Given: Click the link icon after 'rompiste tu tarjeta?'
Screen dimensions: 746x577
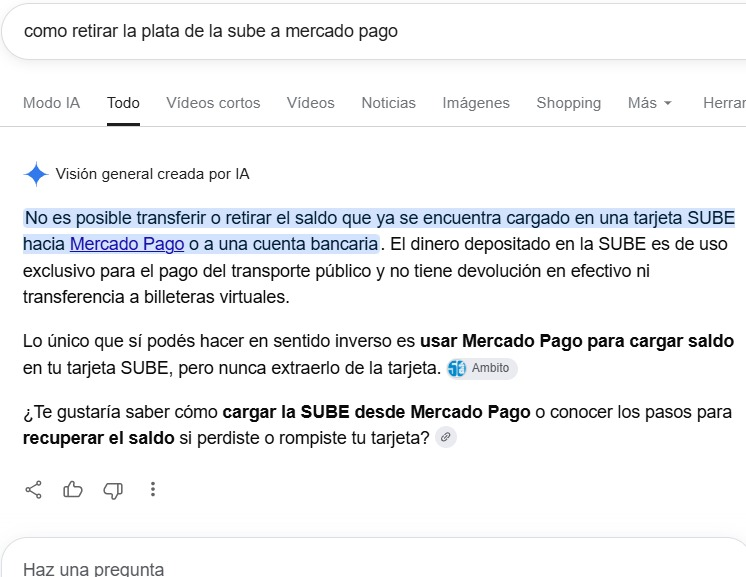Looking at the screenshot, I should point(446,437).
